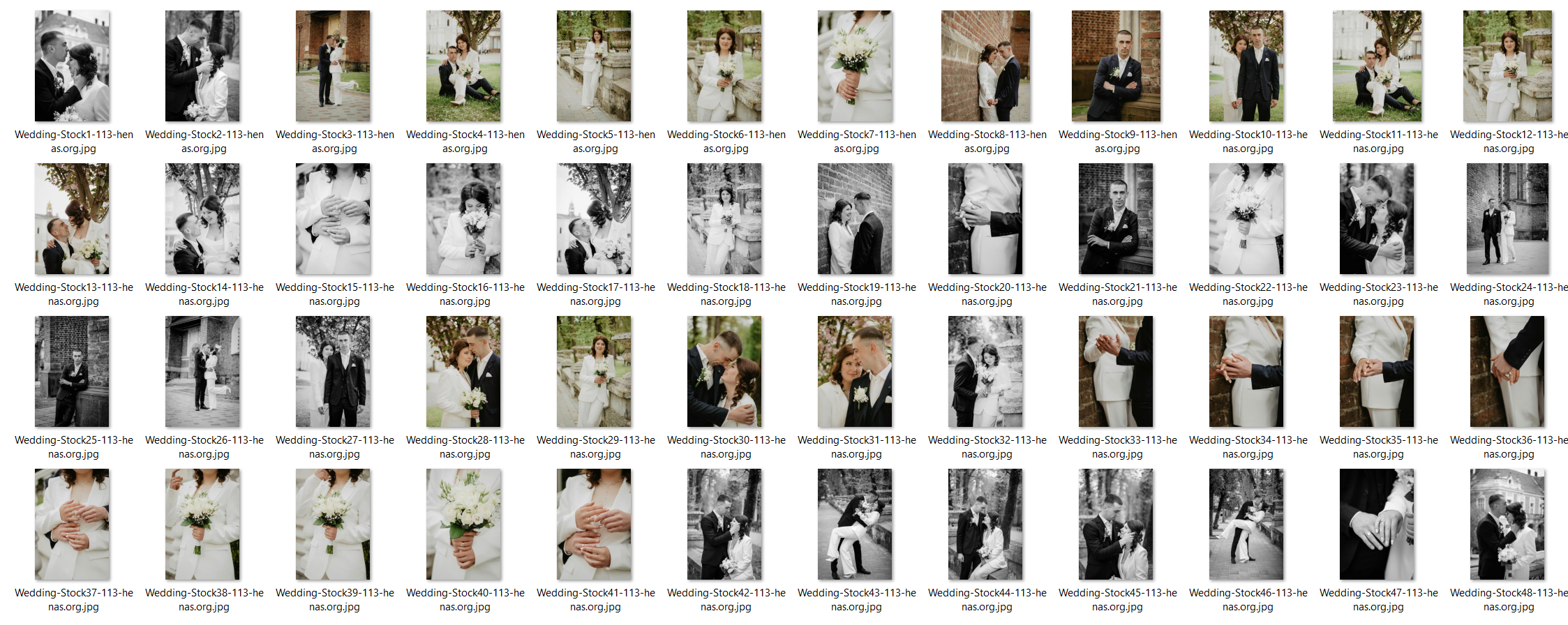
Task: Select the Wedding-Stock43 dip kiss thumbnail
Action: (856, 524)
